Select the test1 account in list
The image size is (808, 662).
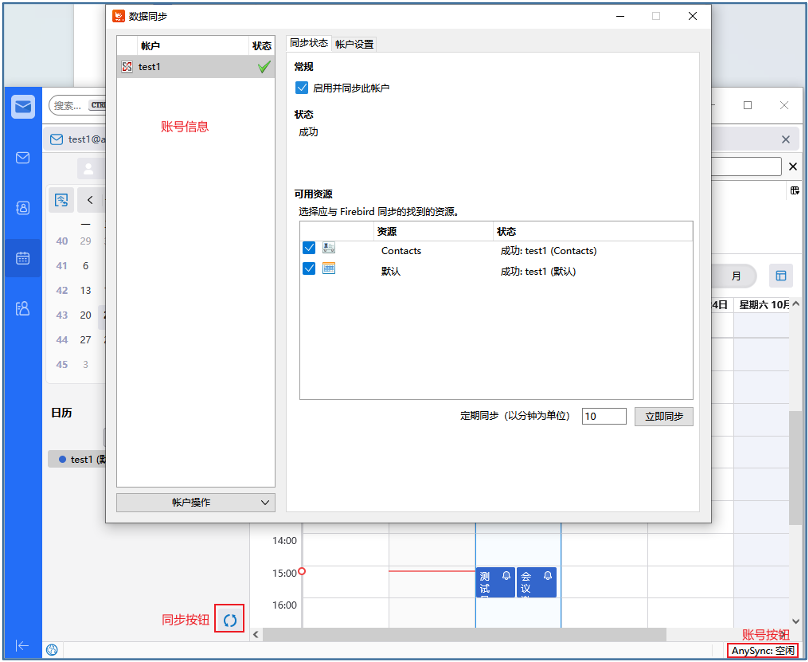(x=190, y=67)
